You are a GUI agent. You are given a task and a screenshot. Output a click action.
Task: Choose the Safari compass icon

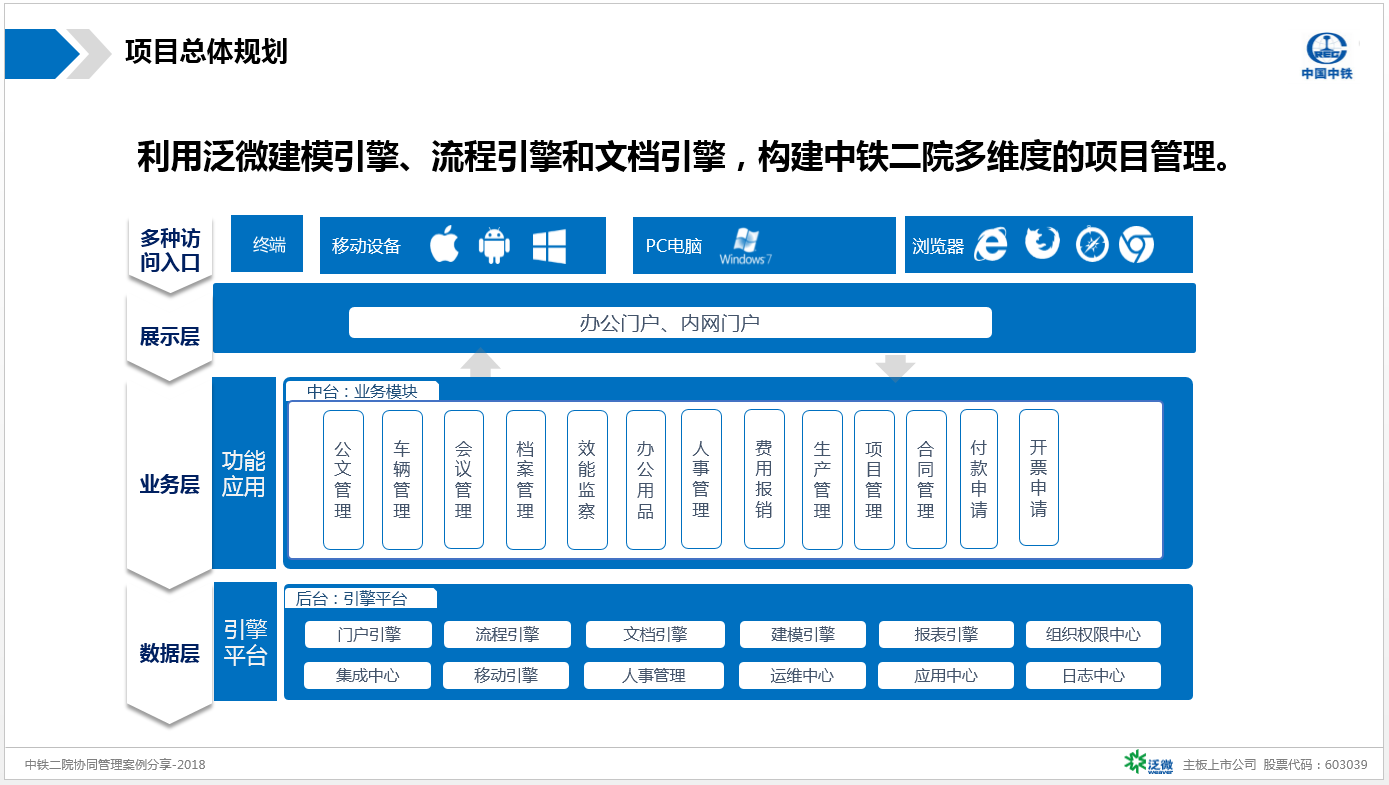(1092, 245)
